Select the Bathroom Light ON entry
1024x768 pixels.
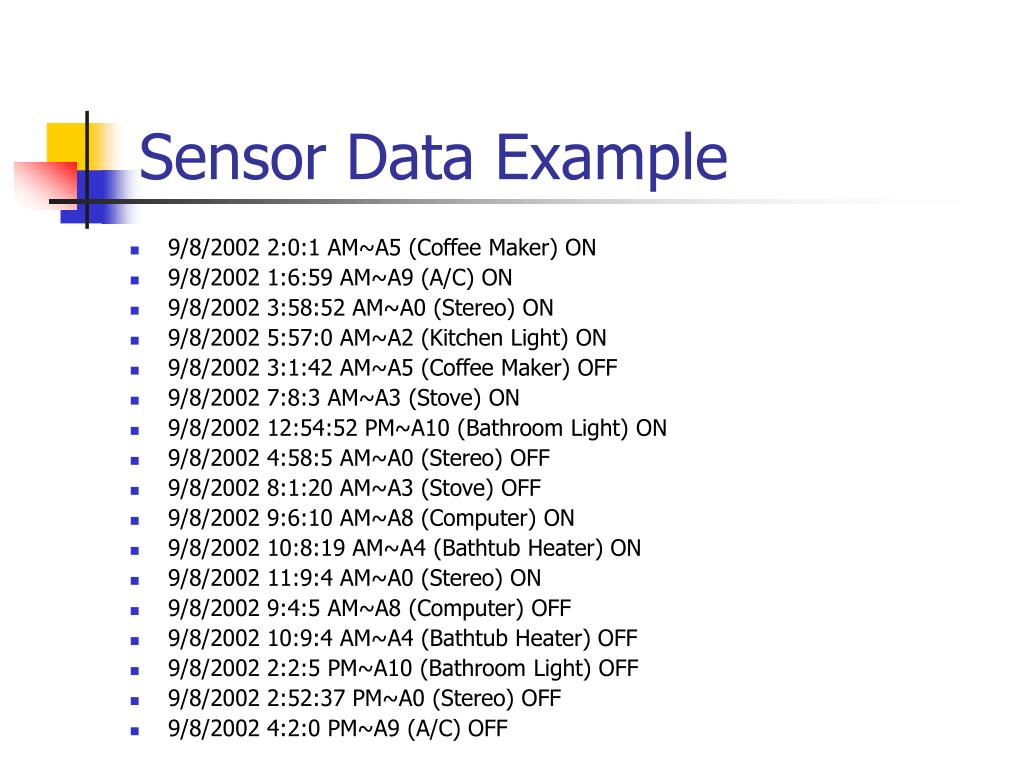(417, 428)
